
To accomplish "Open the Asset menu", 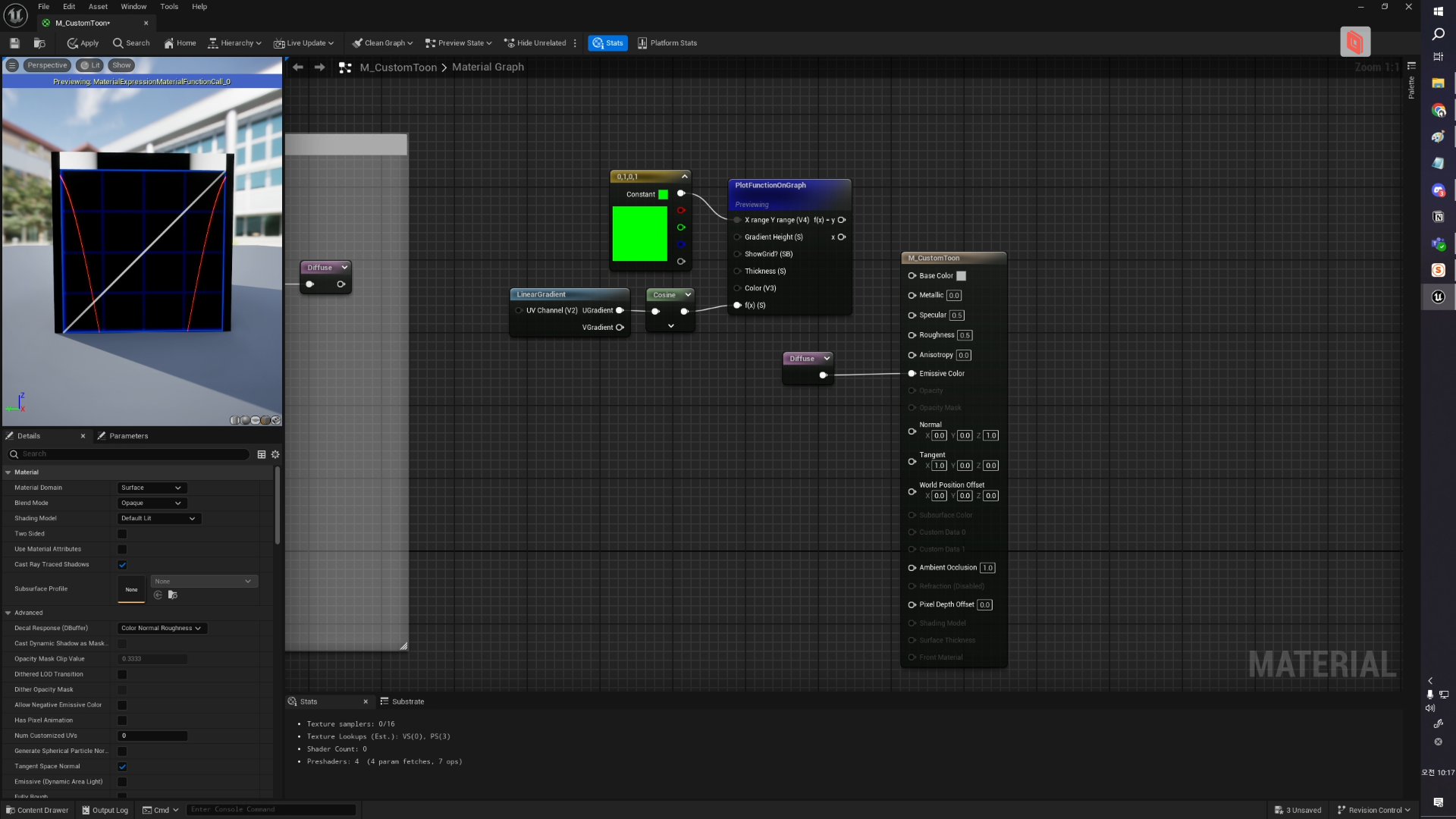I will (98, 7).
